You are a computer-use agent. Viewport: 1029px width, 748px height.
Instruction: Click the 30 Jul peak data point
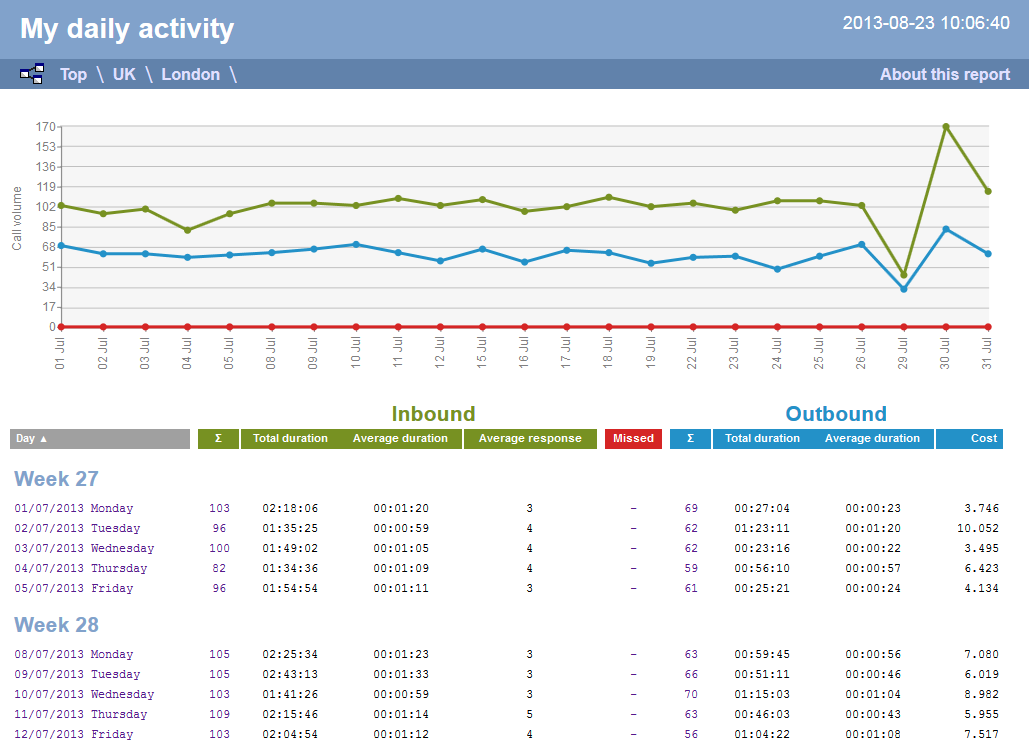(x=945, y=126)
